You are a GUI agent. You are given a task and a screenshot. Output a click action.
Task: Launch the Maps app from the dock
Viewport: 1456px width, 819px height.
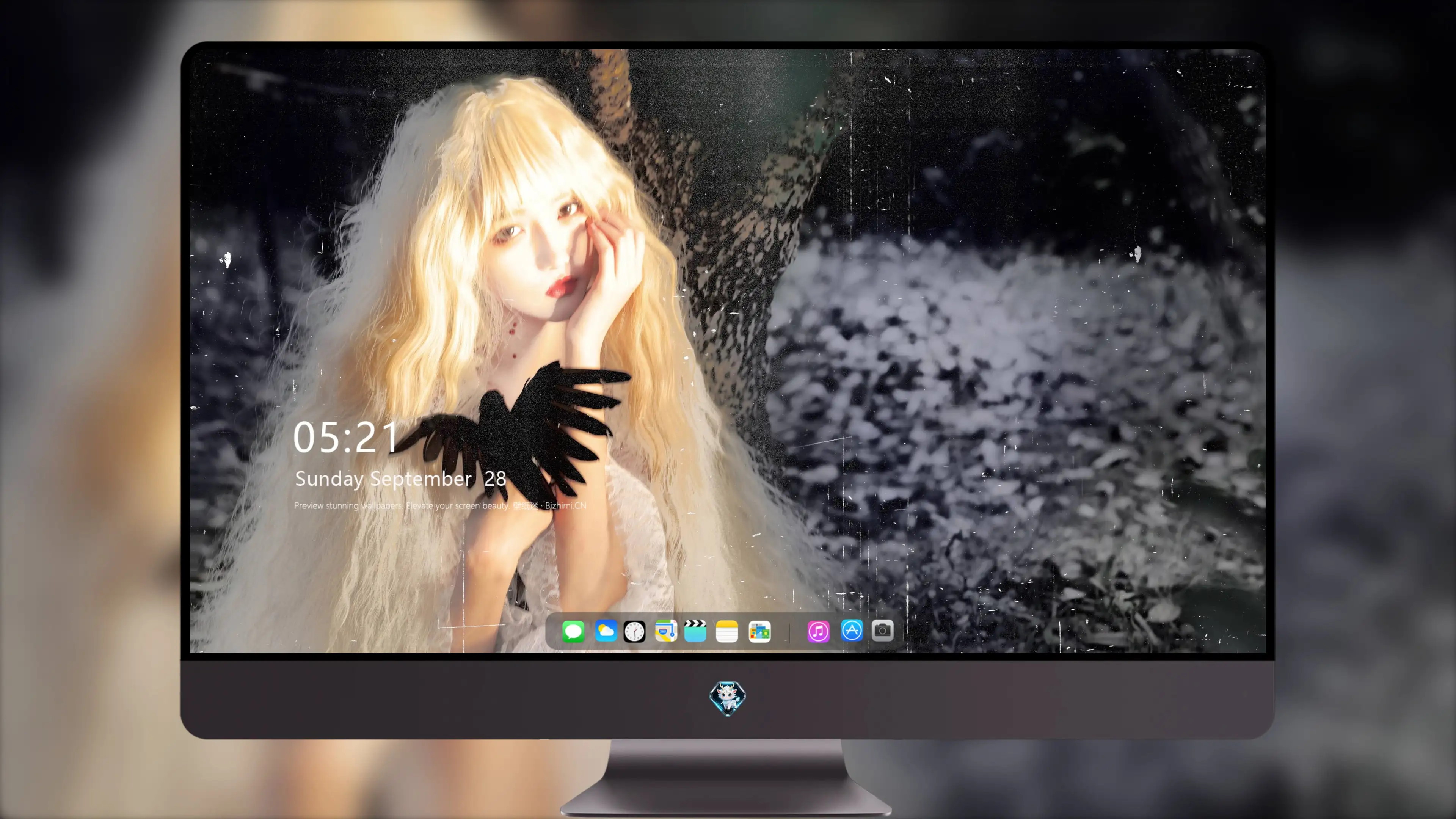coord(666,631)
